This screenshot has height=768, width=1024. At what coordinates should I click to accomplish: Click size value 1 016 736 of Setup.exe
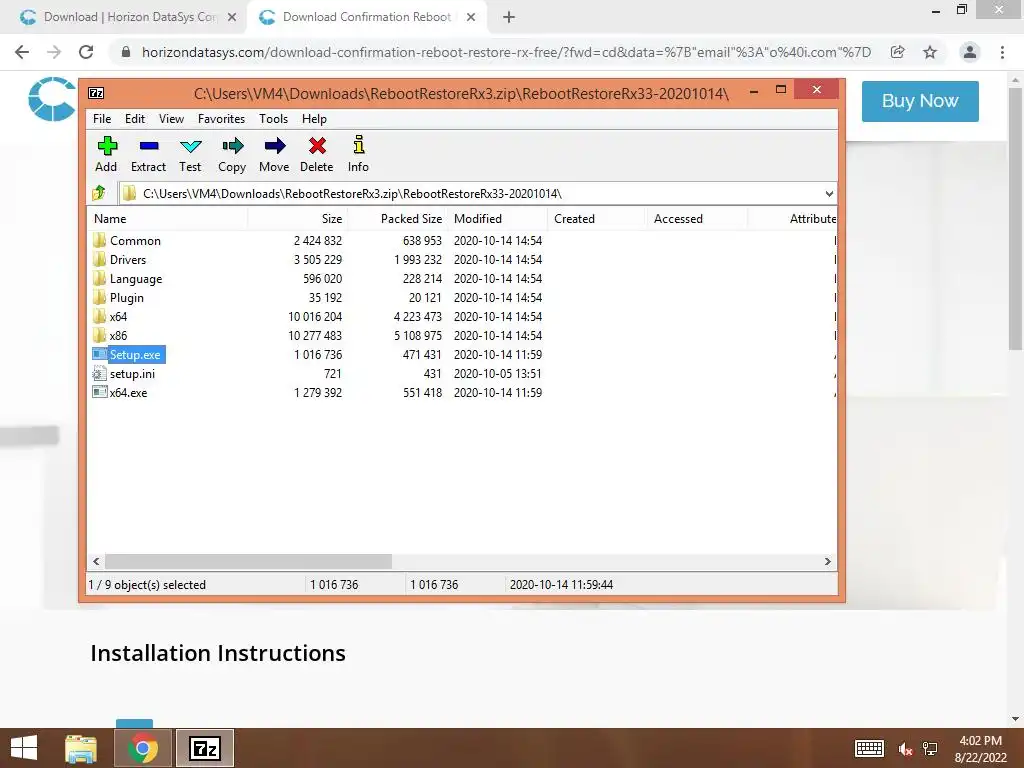pos(317,355)
